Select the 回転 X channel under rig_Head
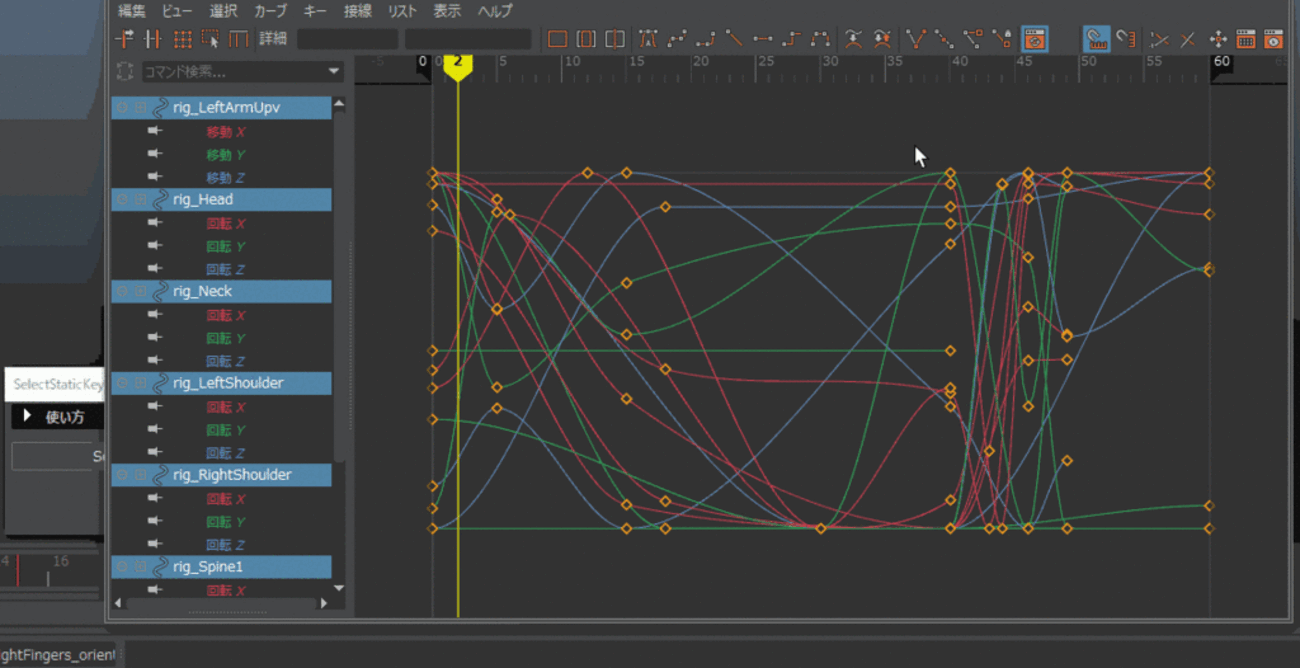Viewport: 1300px width, 668px height. (x=225, y=224)
